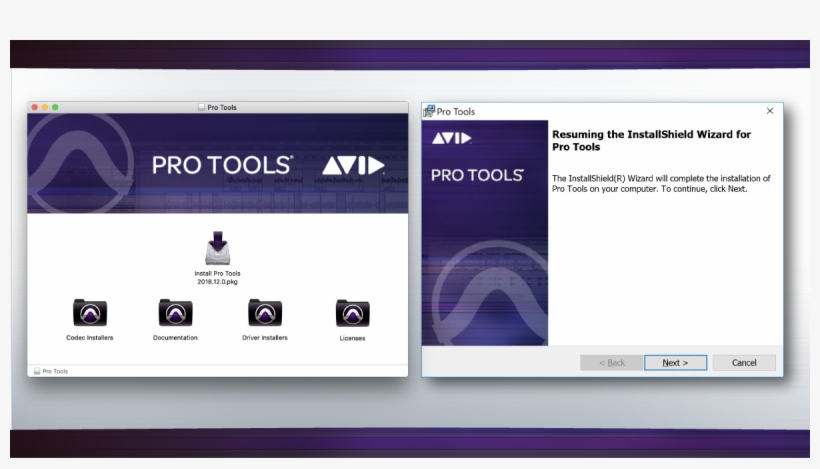This screenshot has width=820, height=469.
Task: Click the 'Driver Installers' folder label
Action: click(x=265, y=338)
